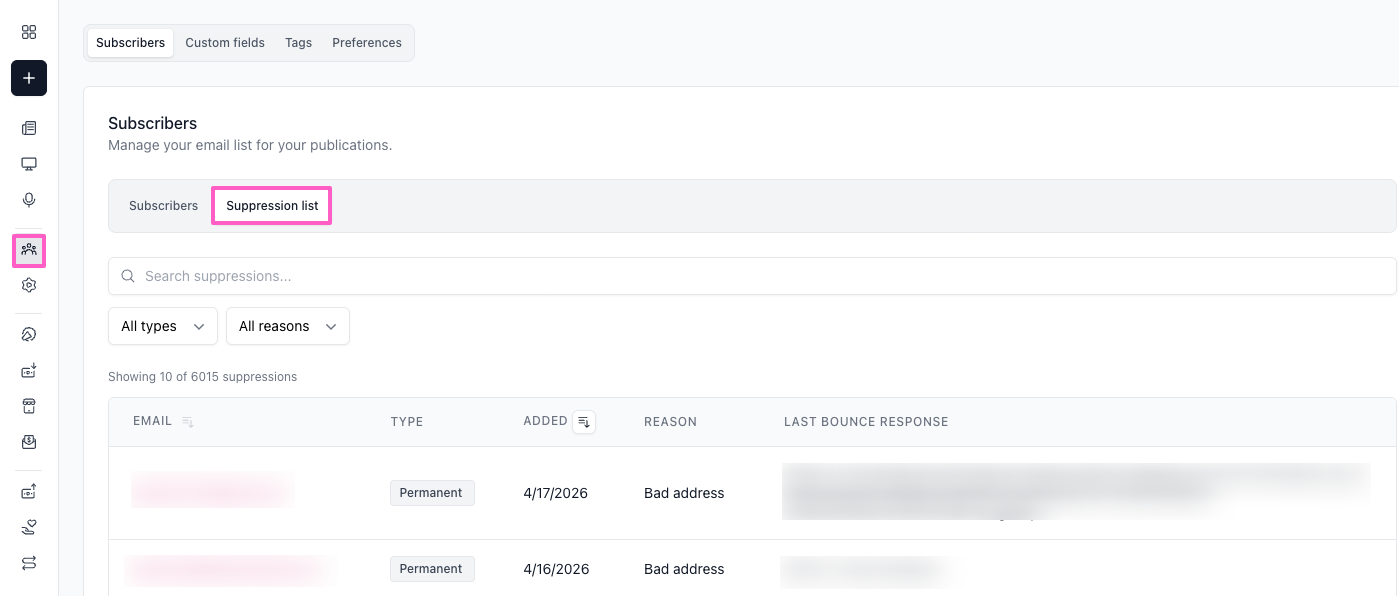Click the Subscribers section heading
Screen dimensions: 1399x596
tap(152, 123)
